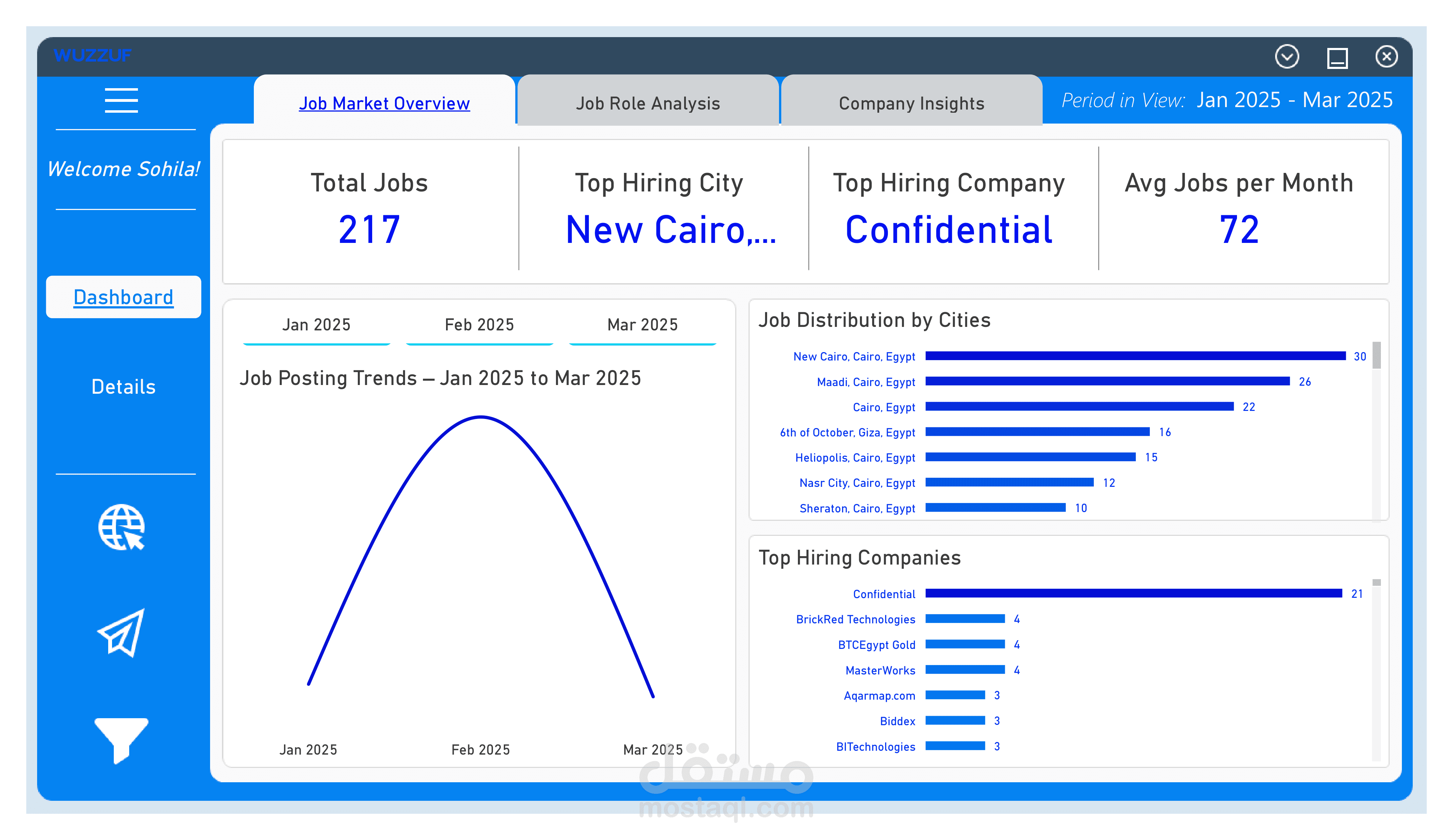
Task: Open the Details page in sidebar
Action: pos(123,386)
